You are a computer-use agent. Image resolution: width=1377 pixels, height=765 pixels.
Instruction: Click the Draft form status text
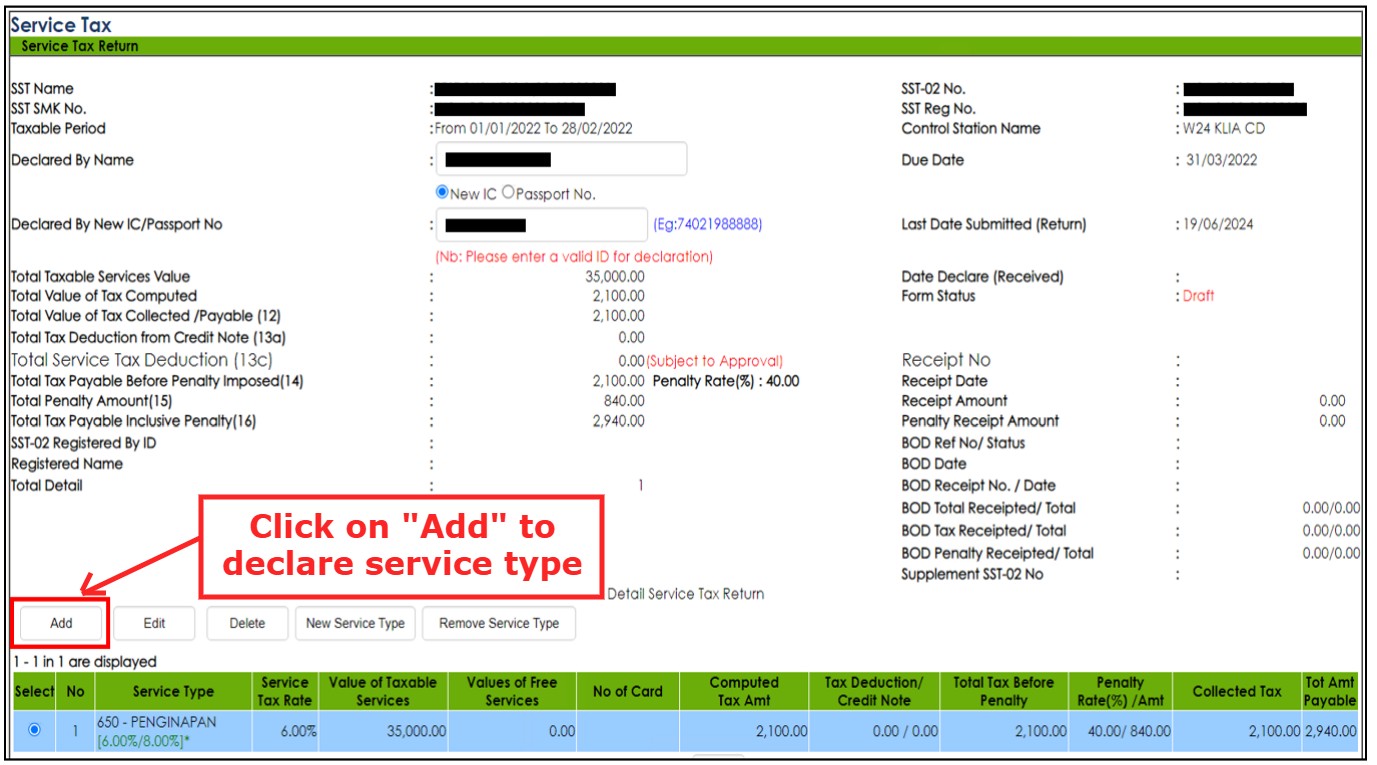click(x=1198, y=296)
